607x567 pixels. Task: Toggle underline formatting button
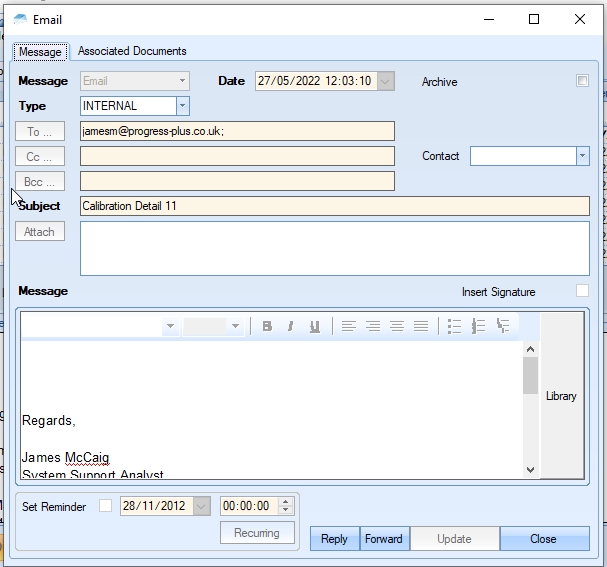click(315, 326)
